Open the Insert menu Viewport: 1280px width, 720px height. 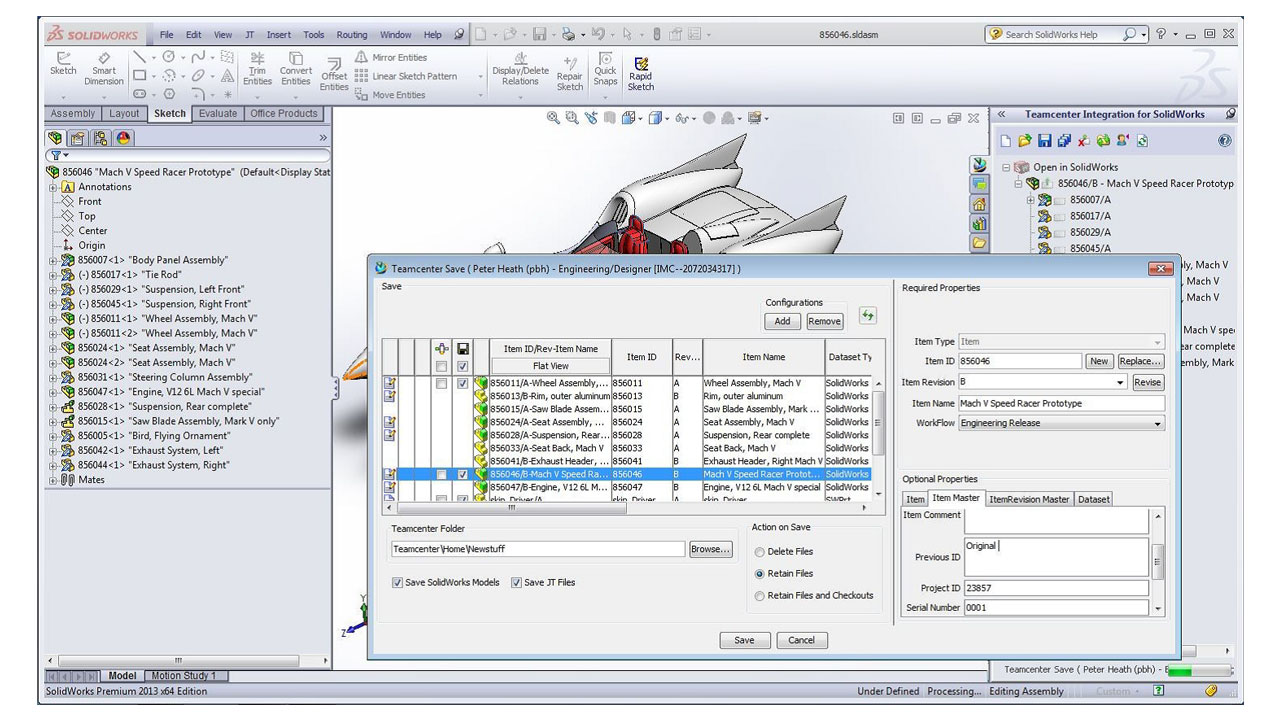click(x=279, y=34)
